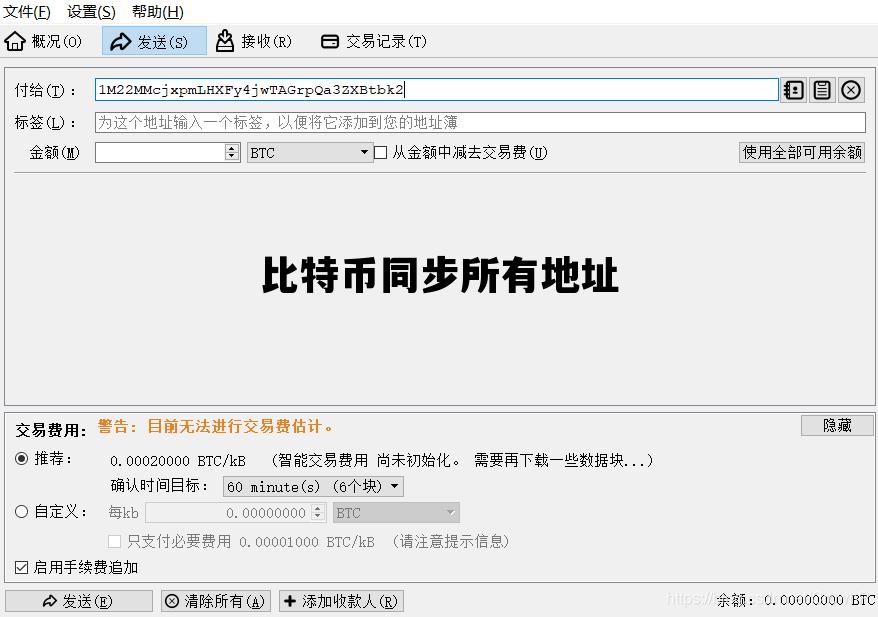Open the BTC unit dropdown next to amount
The height and width of the screenshot is (617, 878).
tap(310, 152)
